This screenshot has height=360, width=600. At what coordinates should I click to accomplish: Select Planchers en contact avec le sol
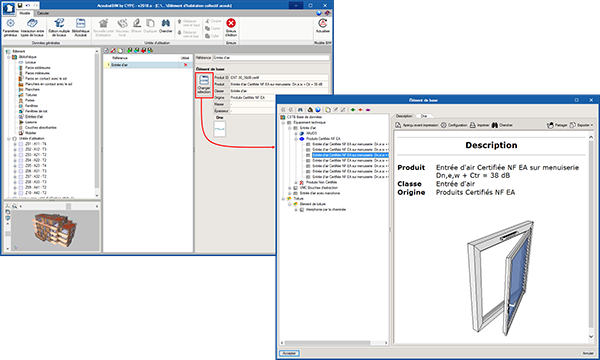pos(49,84)
